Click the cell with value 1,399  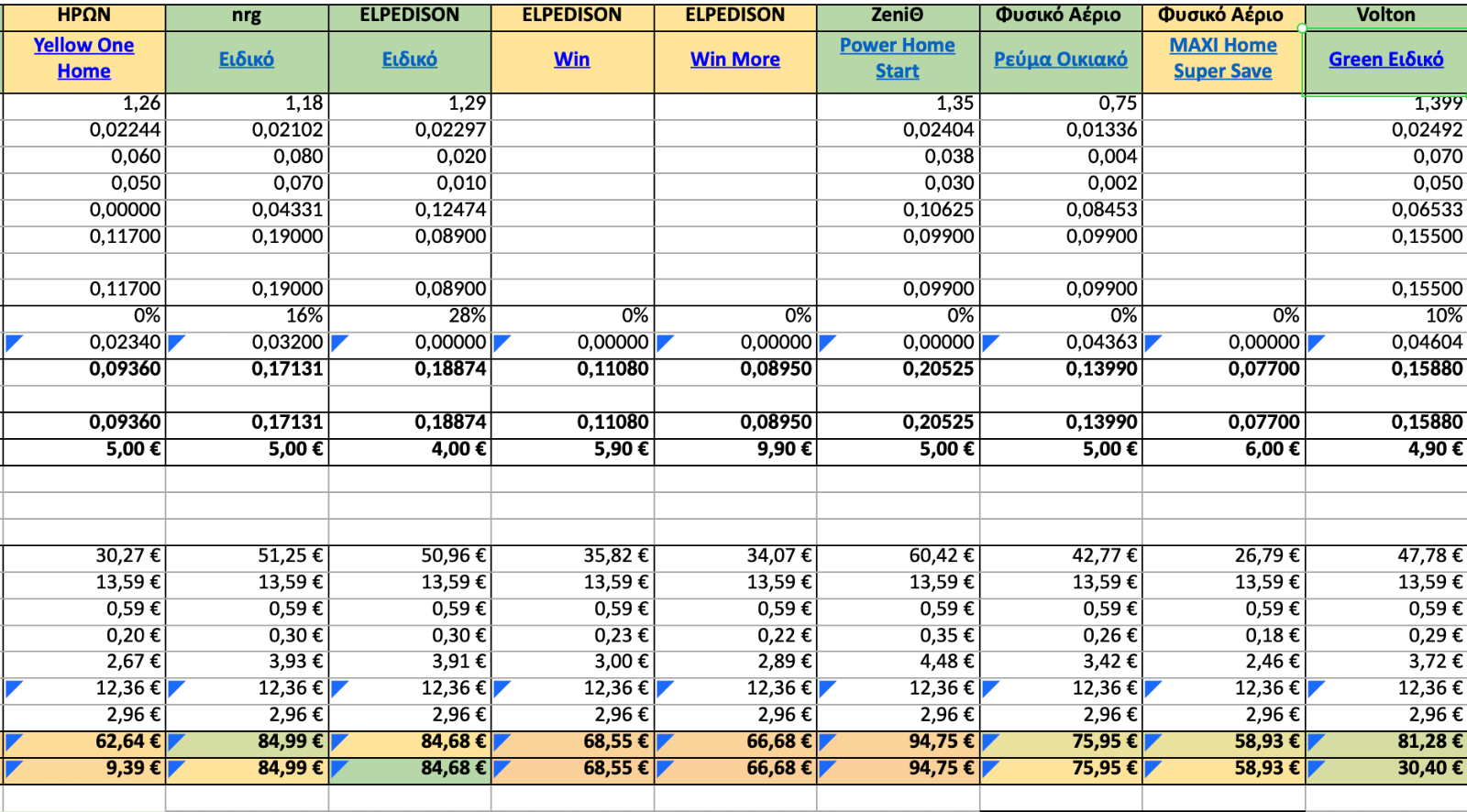(1386, 104)
